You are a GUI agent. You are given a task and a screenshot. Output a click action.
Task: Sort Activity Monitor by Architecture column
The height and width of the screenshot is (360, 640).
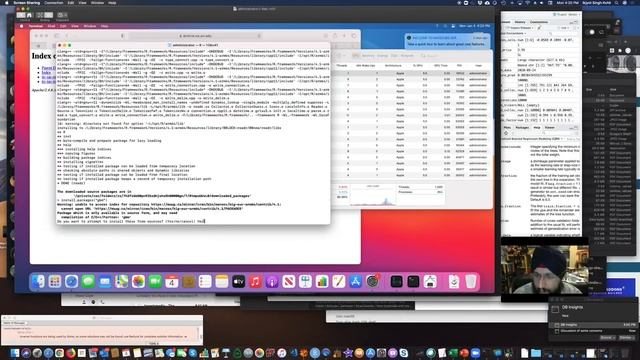tap(393, 66)
